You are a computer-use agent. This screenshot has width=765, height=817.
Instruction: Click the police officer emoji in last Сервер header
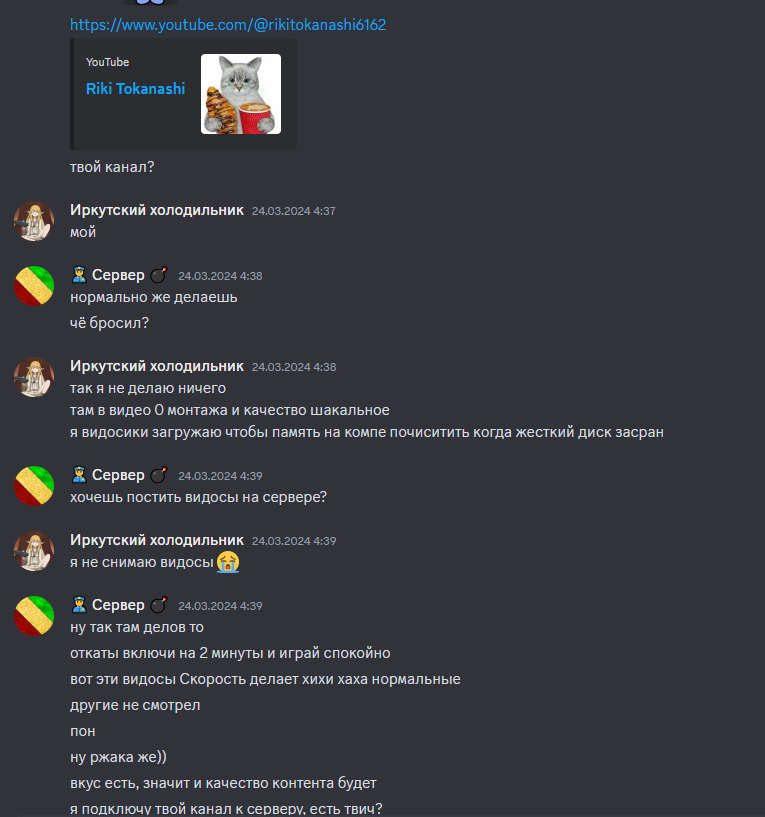(x=79, y=604)
